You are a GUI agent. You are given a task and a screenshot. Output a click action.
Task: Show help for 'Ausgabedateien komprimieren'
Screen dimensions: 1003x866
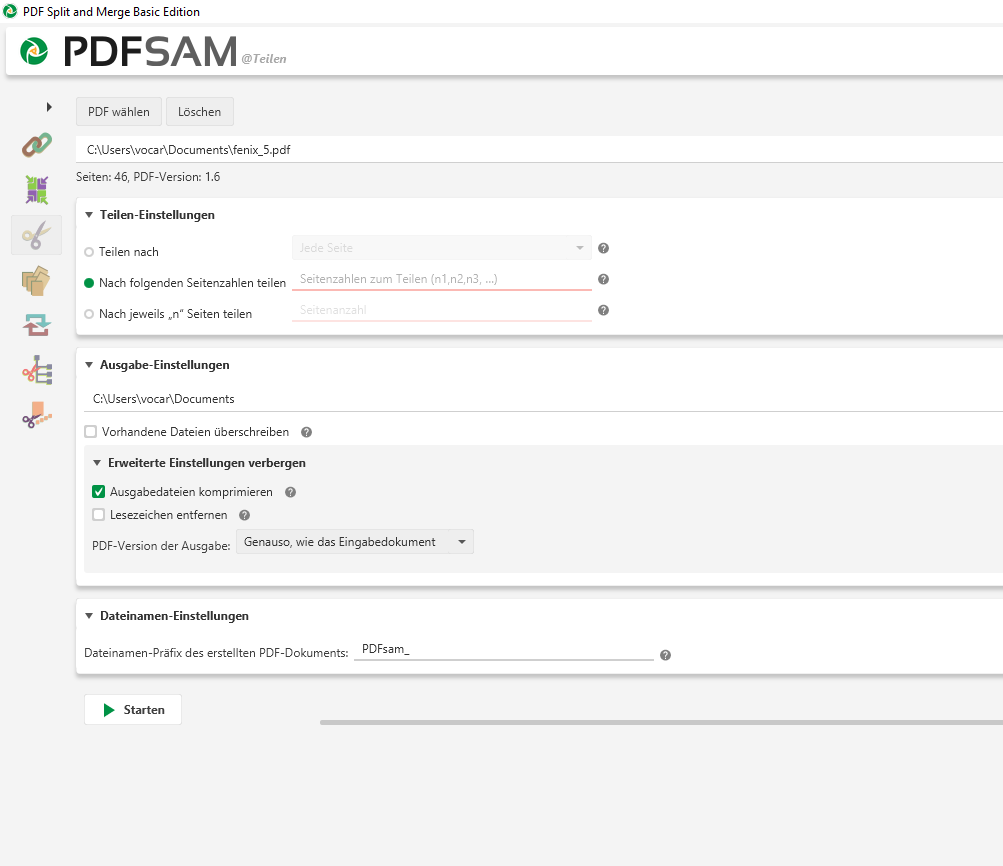click(290, 492)
